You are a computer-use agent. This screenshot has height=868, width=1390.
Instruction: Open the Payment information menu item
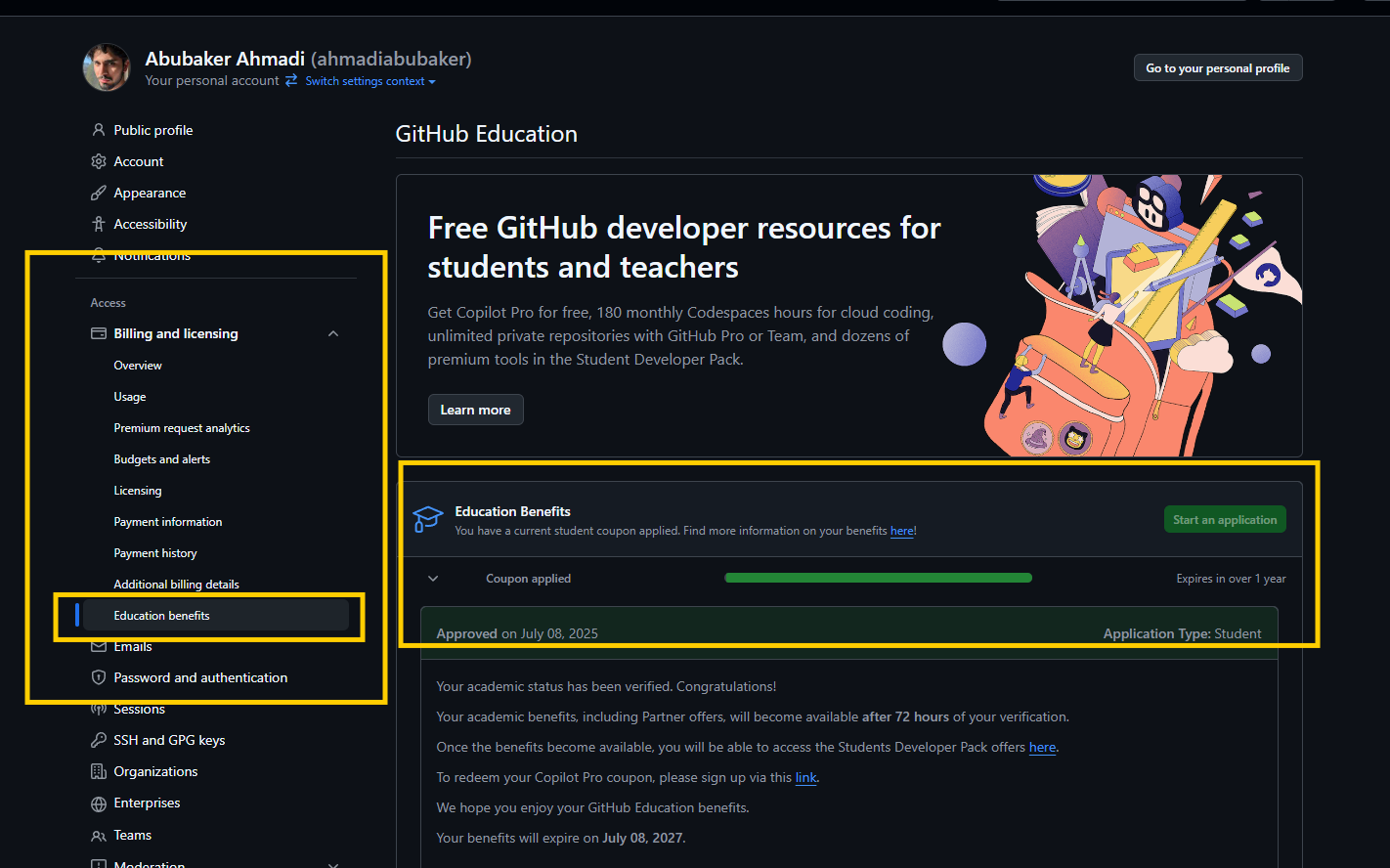click(x=167, y=522)
